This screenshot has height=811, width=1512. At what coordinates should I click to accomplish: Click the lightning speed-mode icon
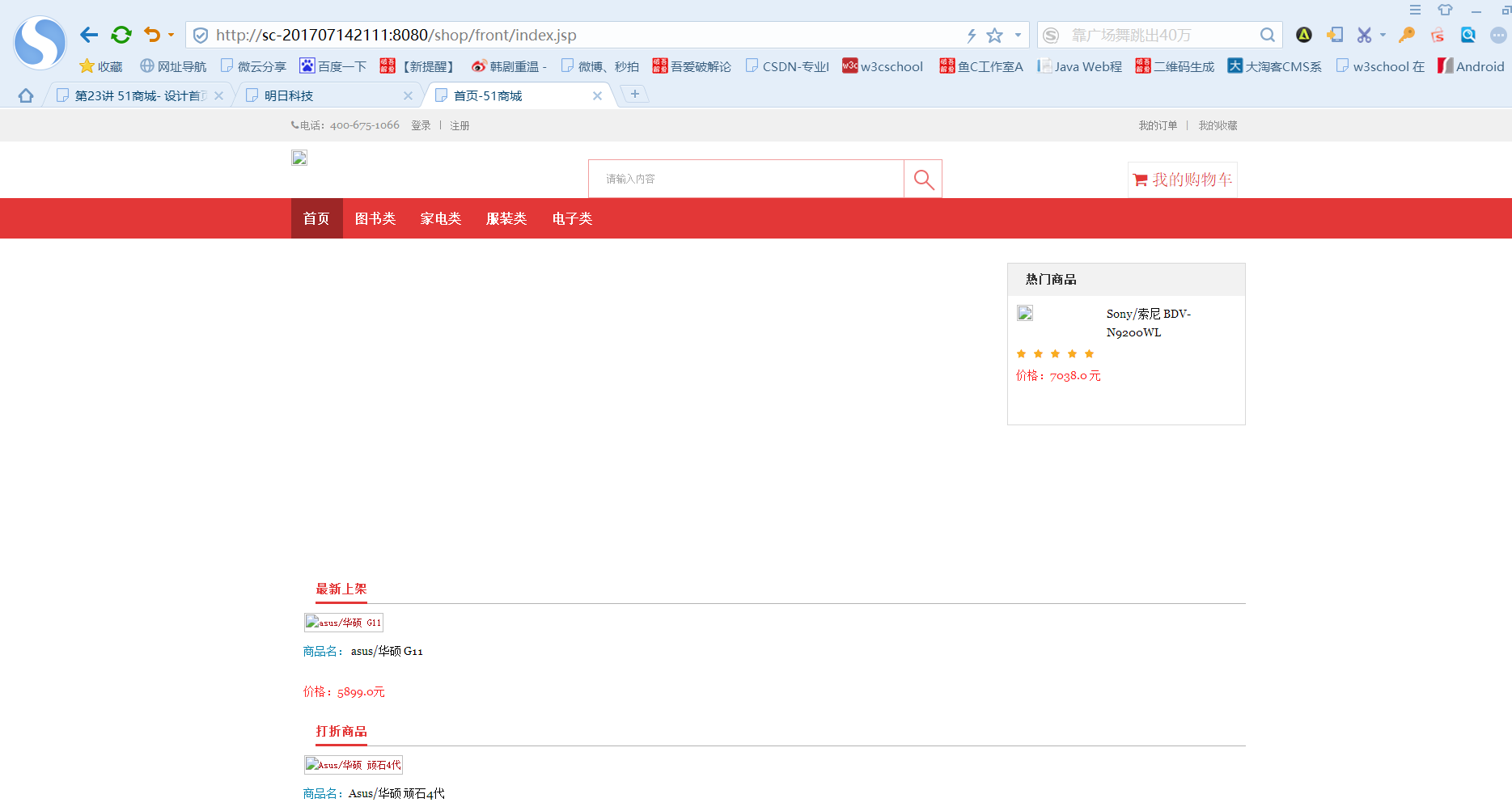972,36
